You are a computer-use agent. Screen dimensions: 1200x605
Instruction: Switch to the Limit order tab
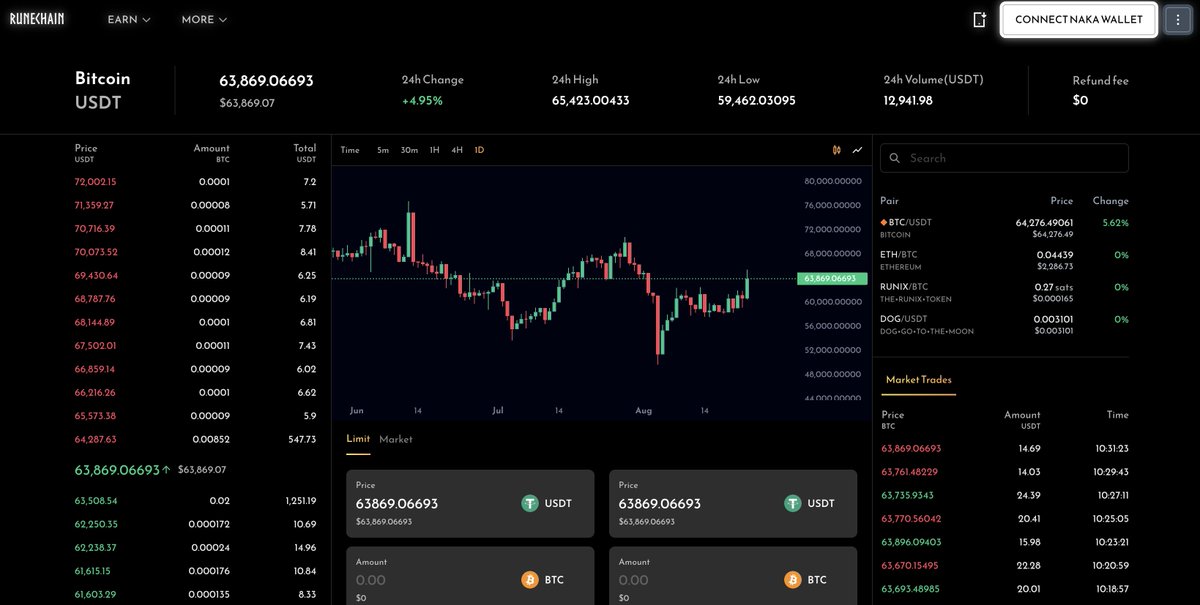pyautogui.click(x=358, y=439)
